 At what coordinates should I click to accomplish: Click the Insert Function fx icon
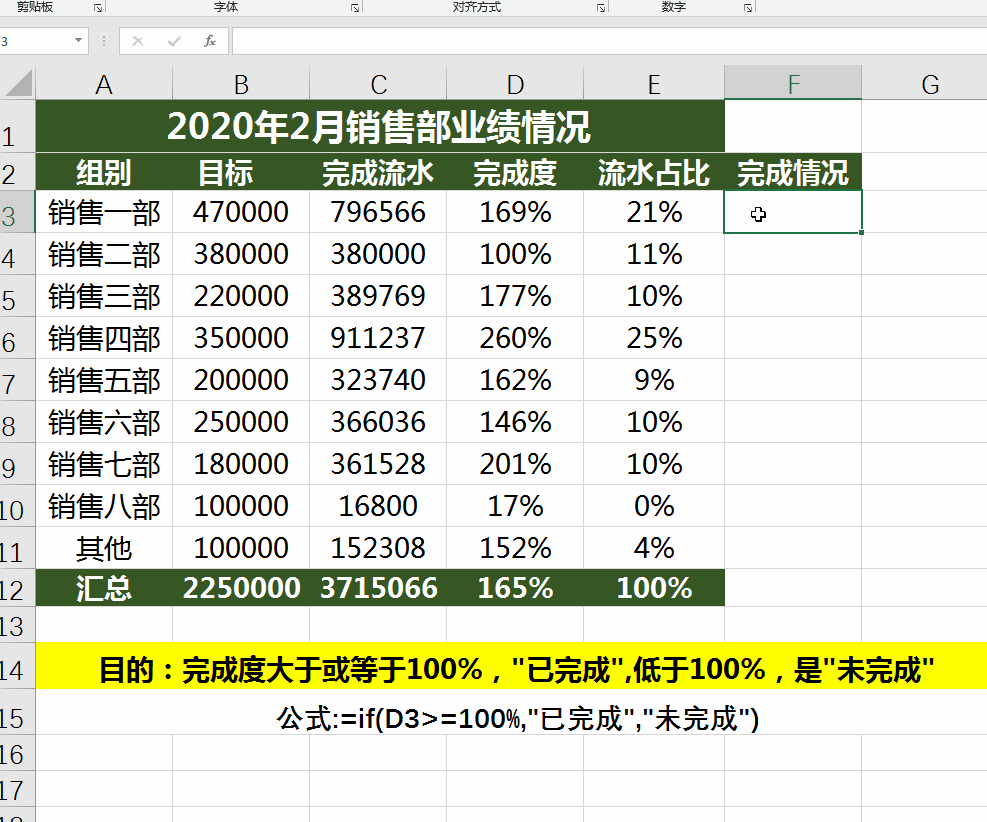(x=210, y=42)
